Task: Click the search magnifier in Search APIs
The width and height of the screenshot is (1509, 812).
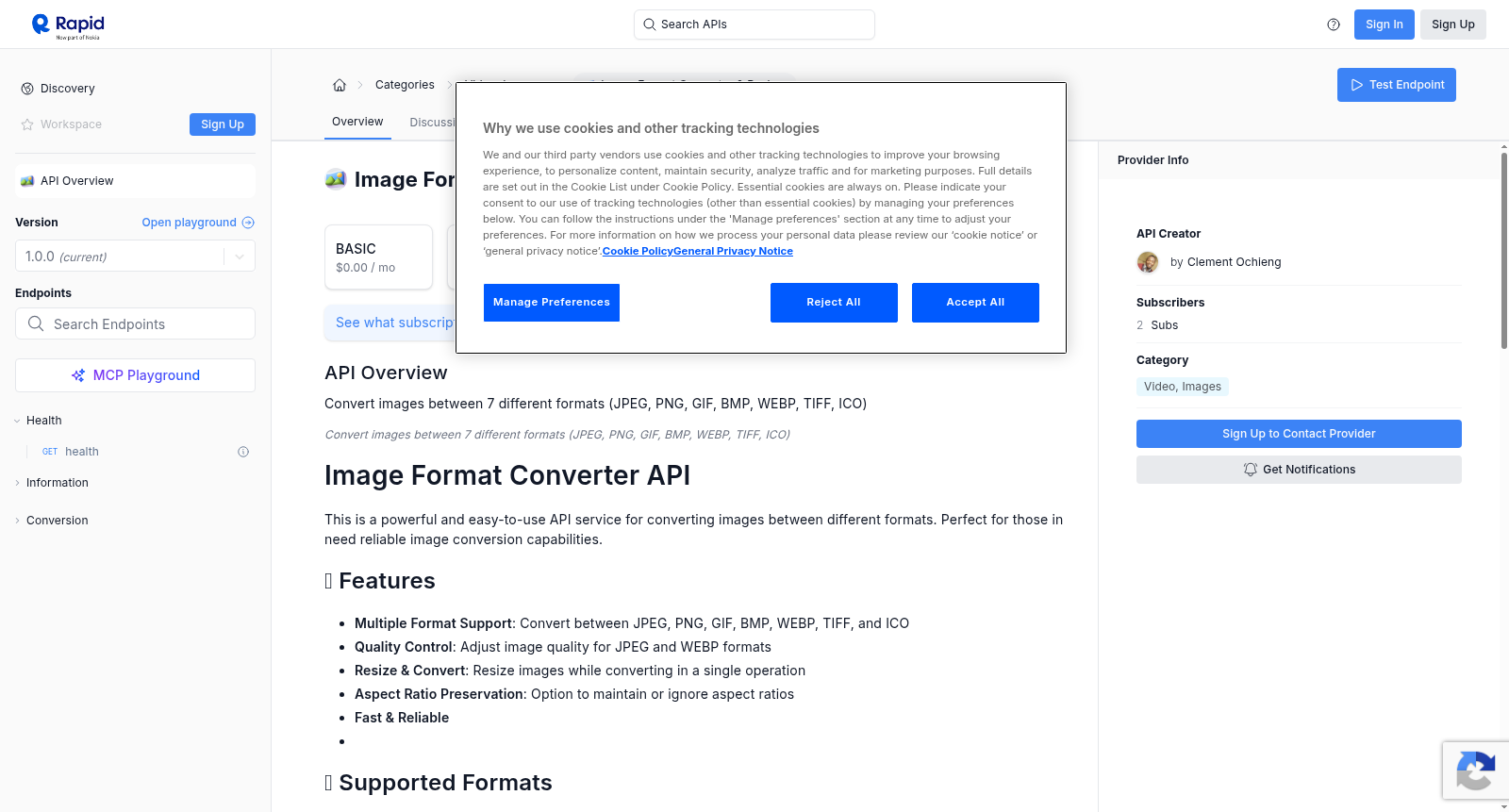Action: pos(649,25)
